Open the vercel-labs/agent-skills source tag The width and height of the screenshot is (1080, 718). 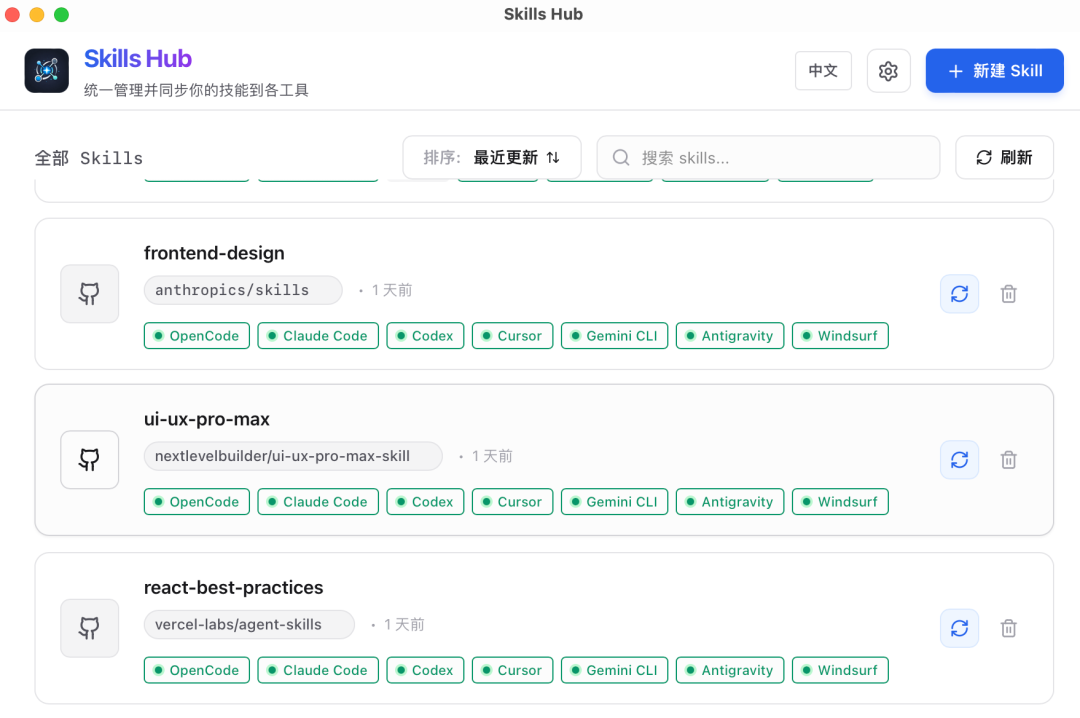click(248, 624)
